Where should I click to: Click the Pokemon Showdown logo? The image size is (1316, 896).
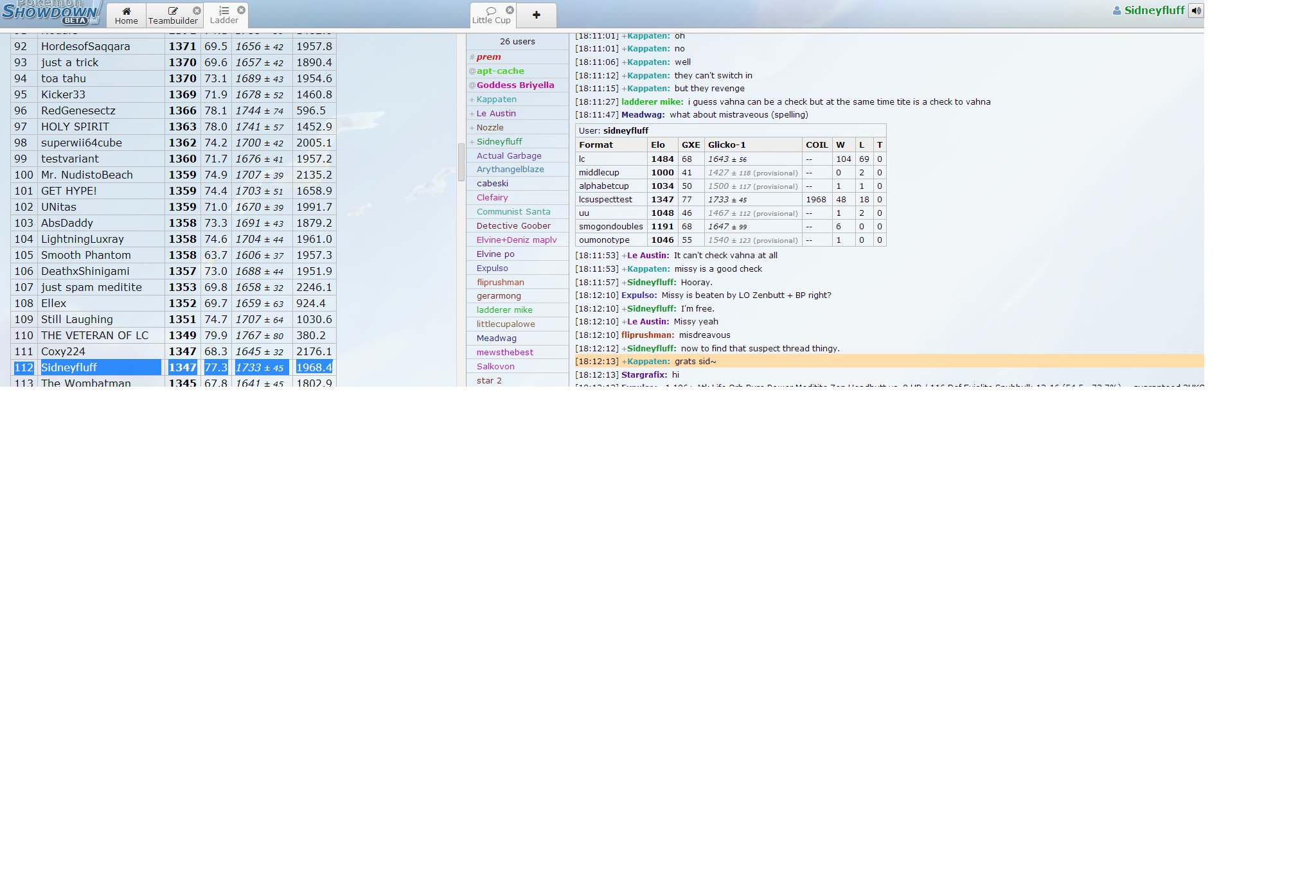pyautogui.click(x=50, y=13)
